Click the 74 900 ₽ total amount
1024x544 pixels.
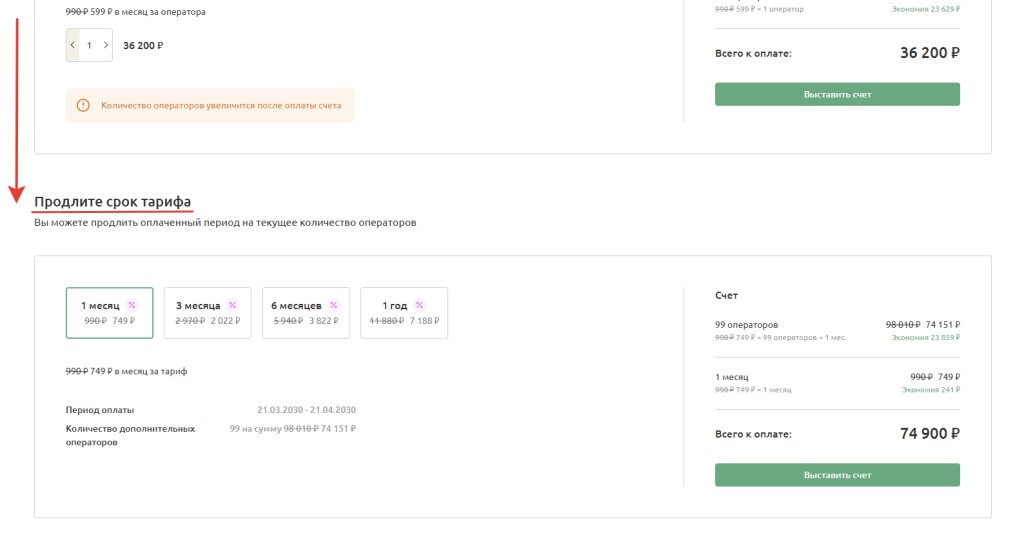930,434
